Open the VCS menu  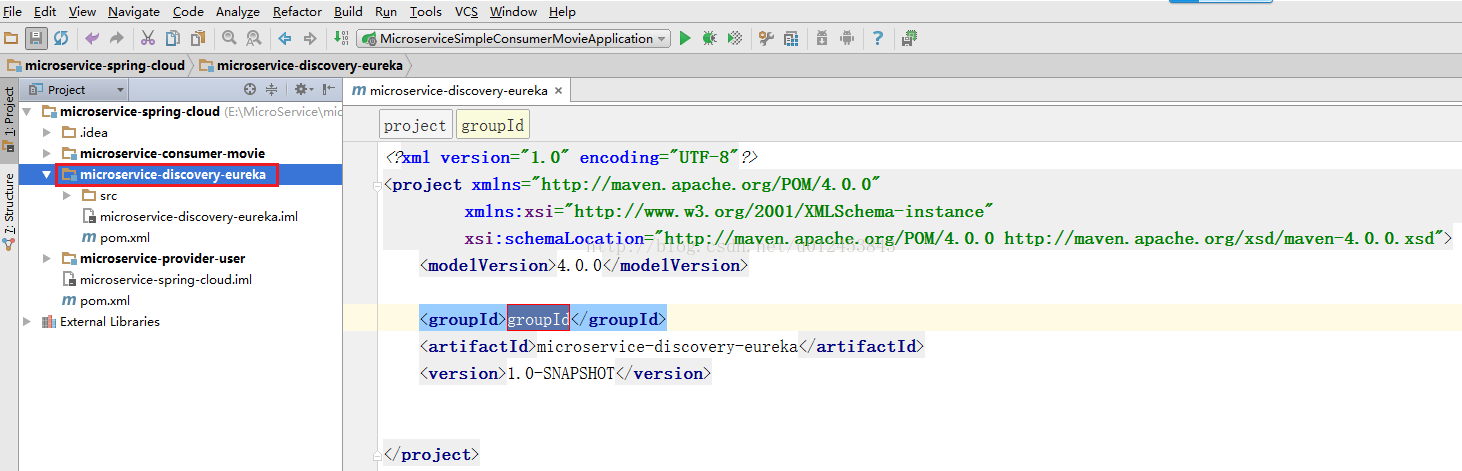coord(466,11)
